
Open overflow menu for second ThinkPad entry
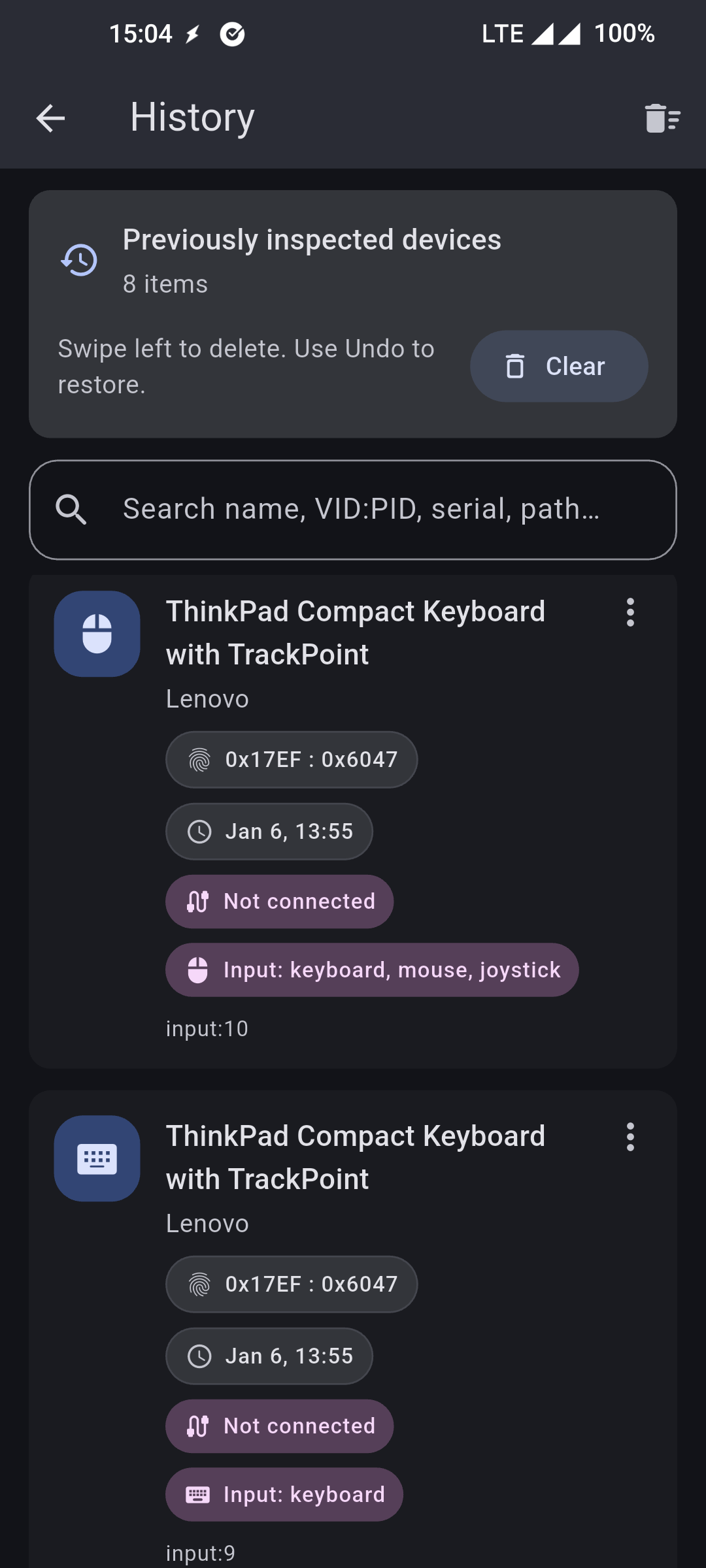630,1137
